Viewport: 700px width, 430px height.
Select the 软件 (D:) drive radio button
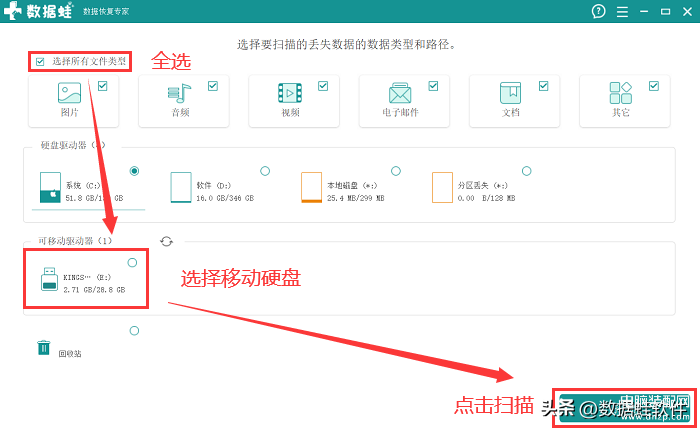(x=265, y=171)
